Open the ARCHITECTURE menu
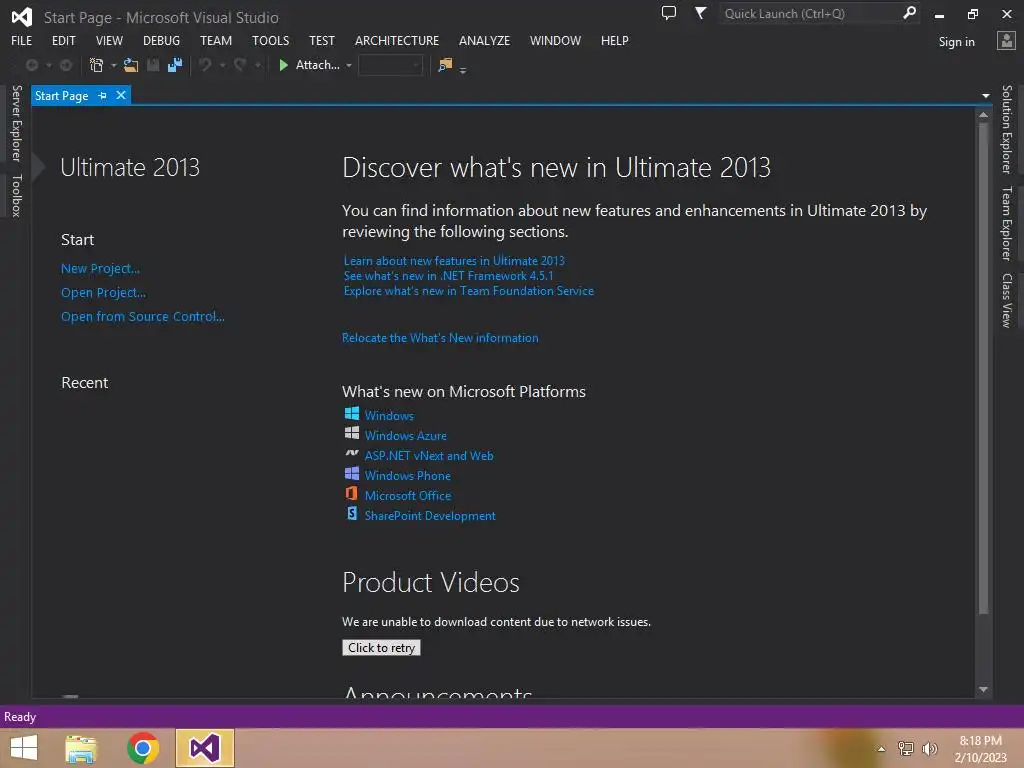Viewport: 1024px width, 768px height. (x=397, y=40)
